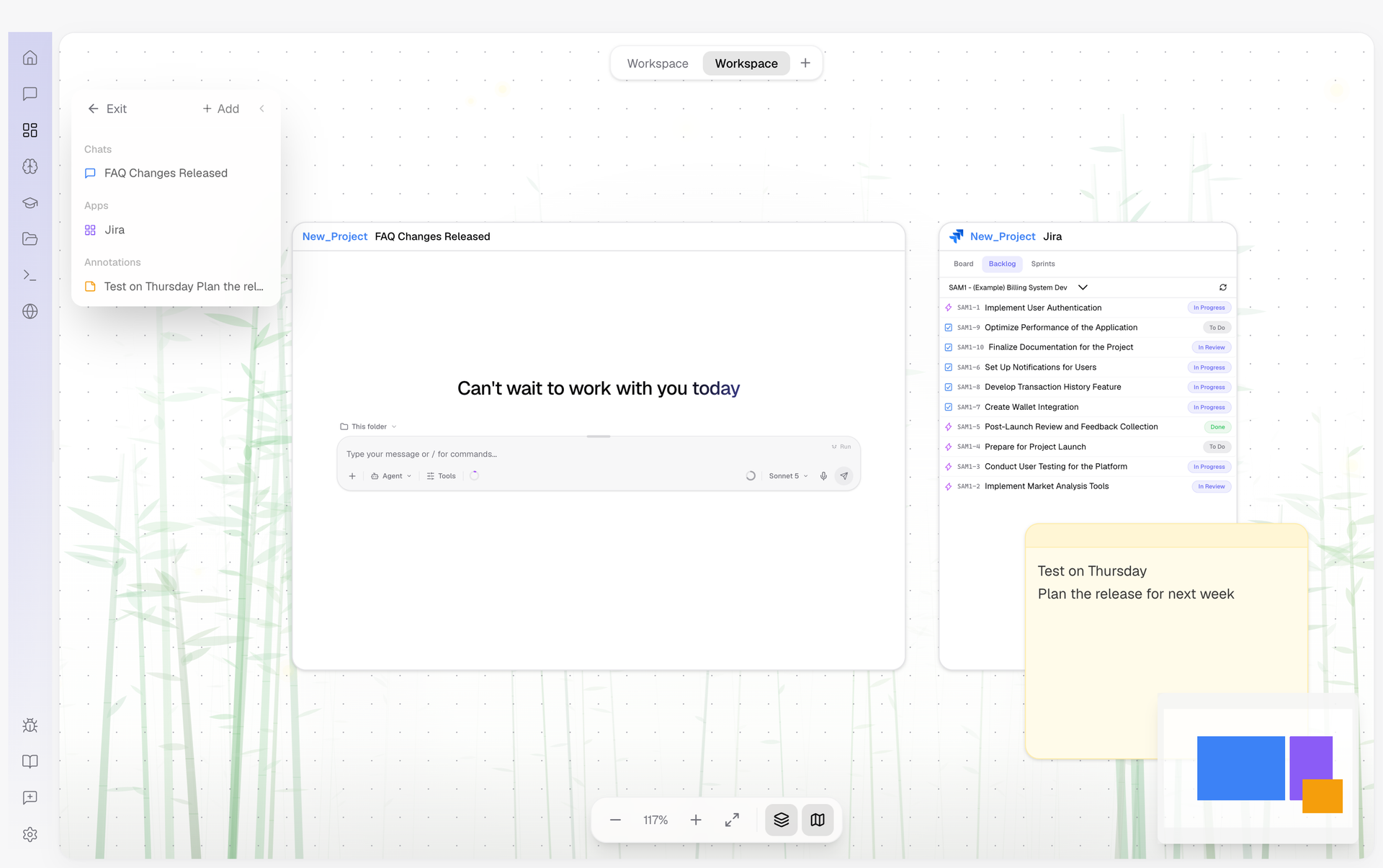Viewport: 1383px width, 868px height.
Task: Select the Backlog tab in Jira
Action: 1002,264
